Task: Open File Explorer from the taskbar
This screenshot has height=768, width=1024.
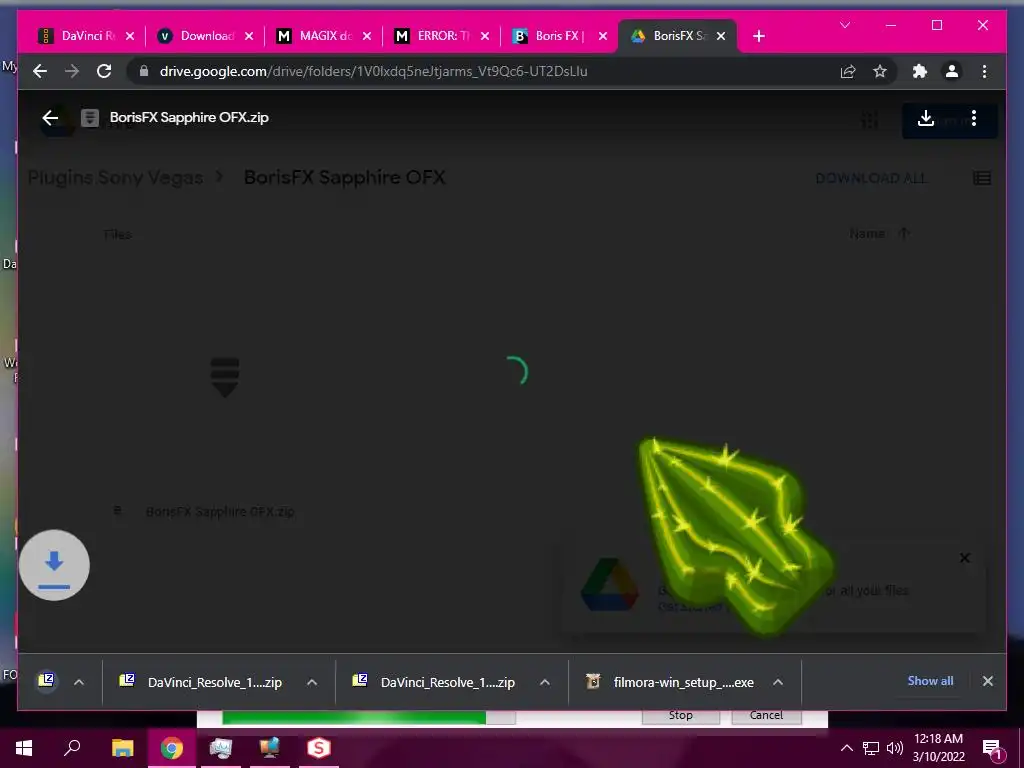Action: pyautogui.click(x=122, y=748)
